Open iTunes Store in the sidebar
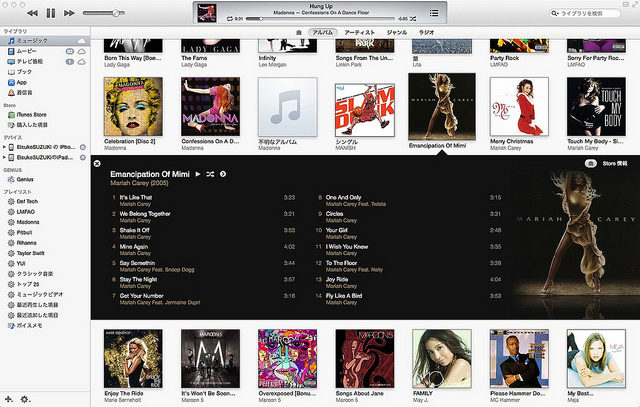 [31, 115]
